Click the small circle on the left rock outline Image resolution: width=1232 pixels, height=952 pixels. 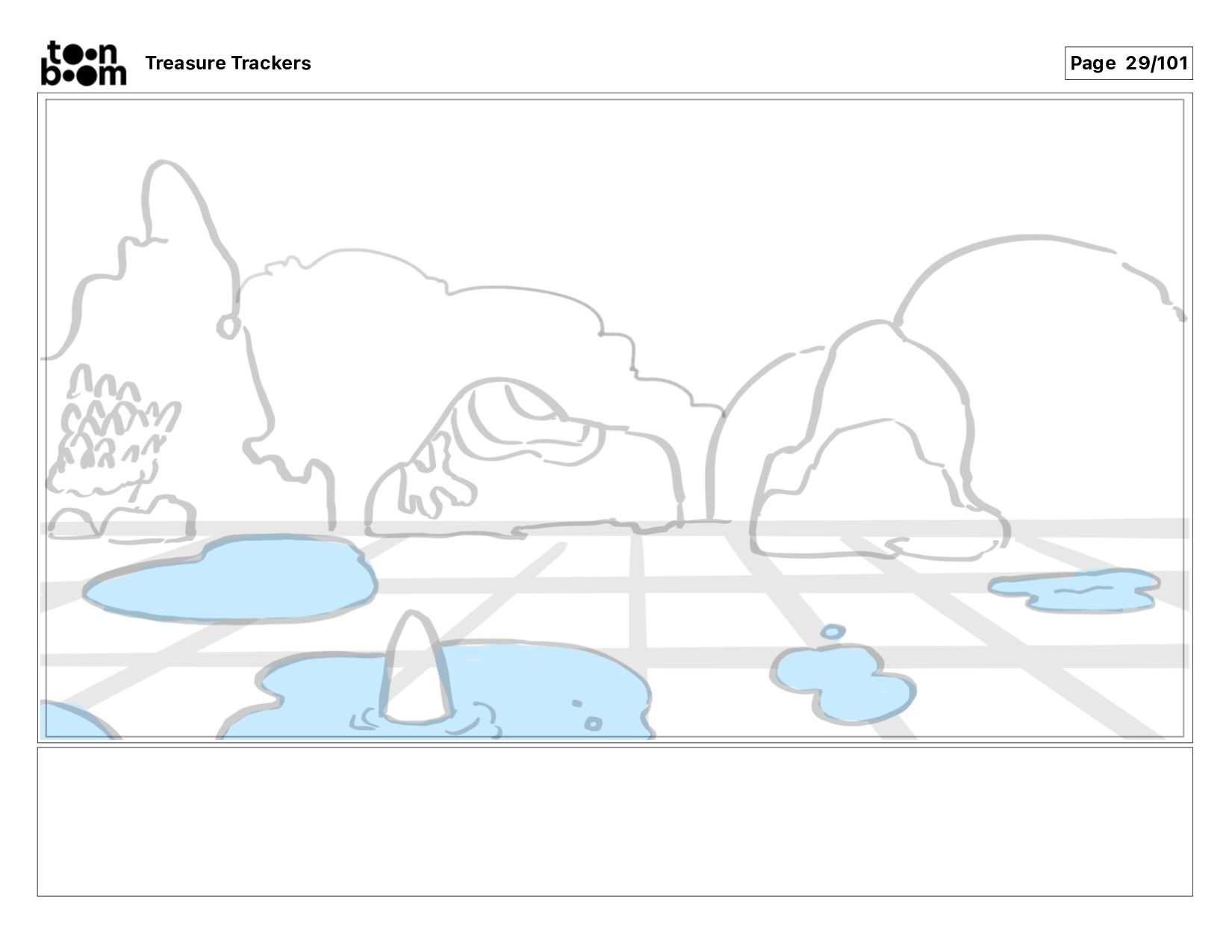click(228, 326)
